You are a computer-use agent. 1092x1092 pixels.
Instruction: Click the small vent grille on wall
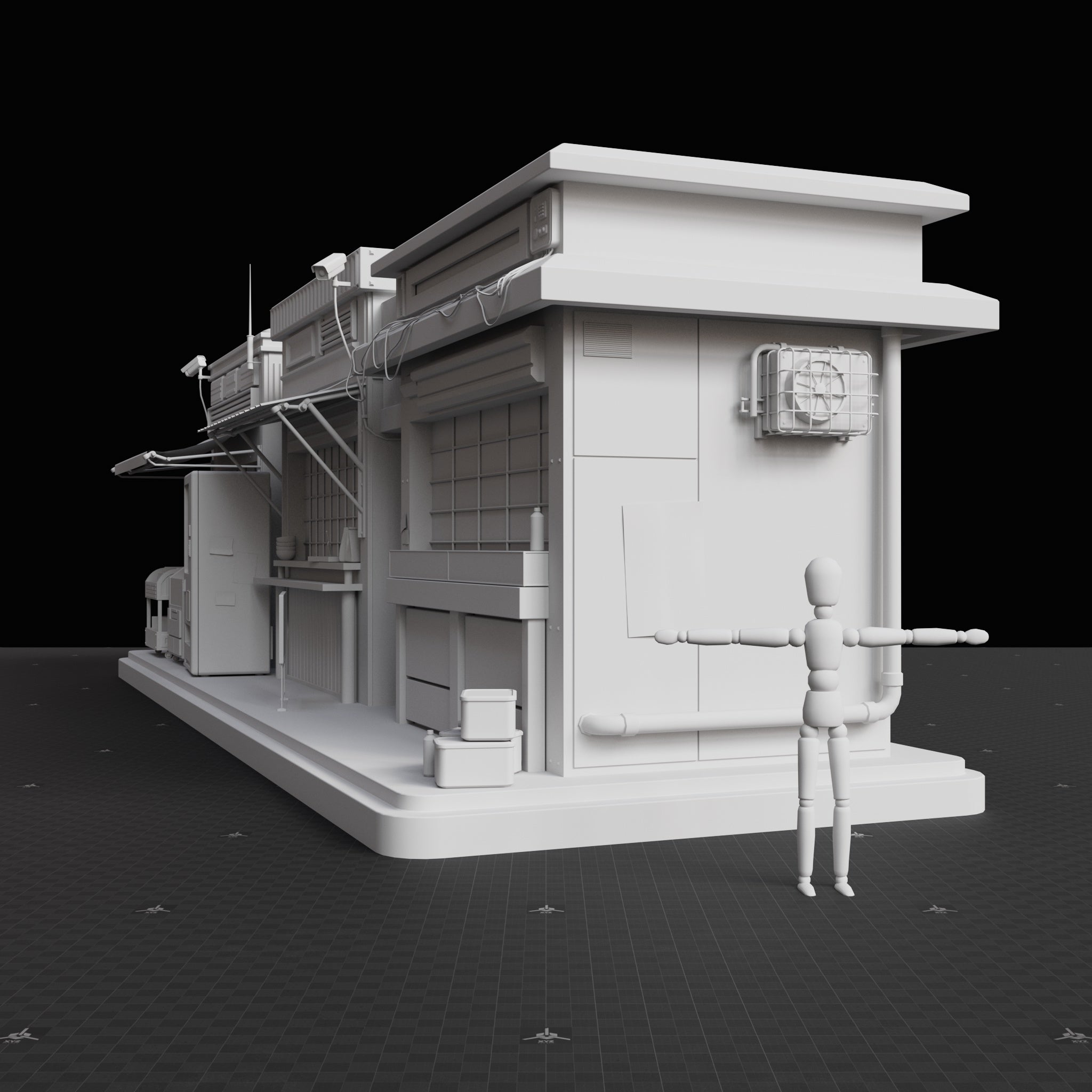coord(608,339)
